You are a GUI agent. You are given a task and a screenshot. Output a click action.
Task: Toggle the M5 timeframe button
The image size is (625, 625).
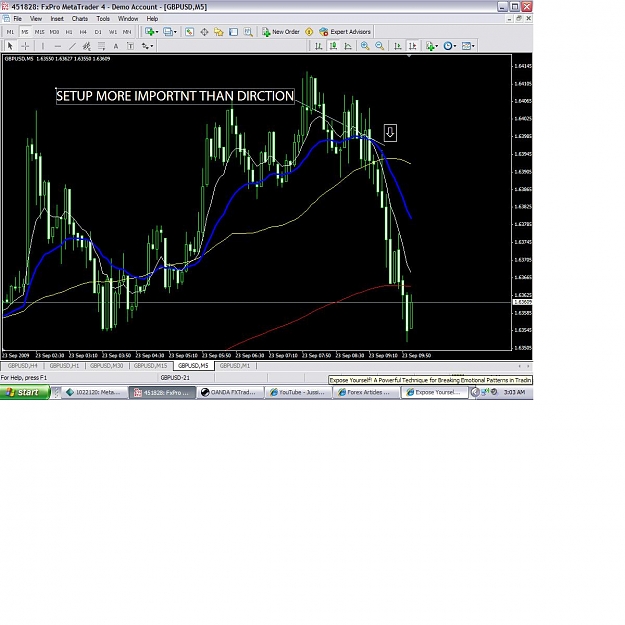coord(25,32)
